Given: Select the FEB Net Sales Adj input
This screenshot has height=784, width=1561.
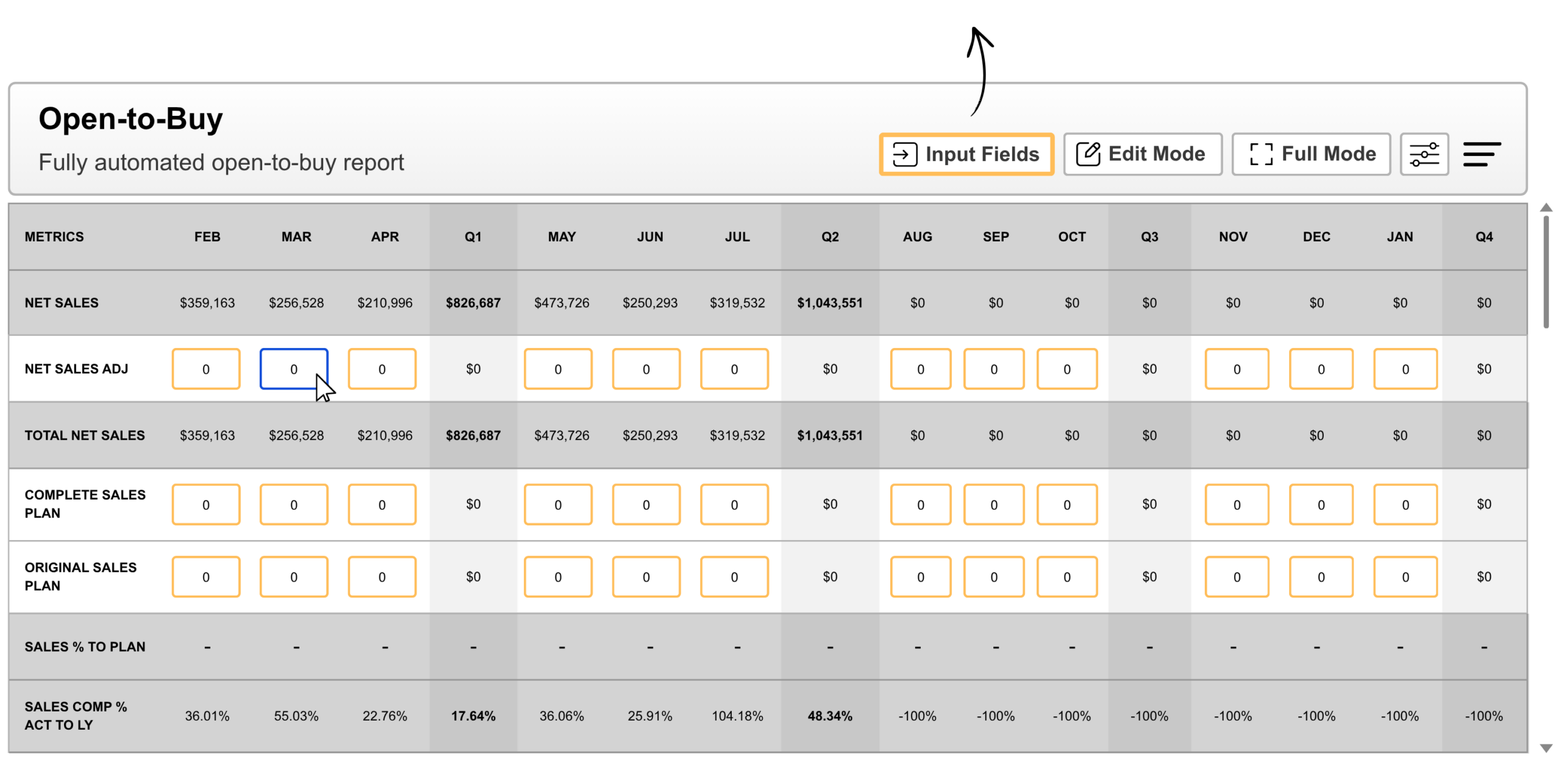Looking at the screenshot, I should (x=205, y=369).
